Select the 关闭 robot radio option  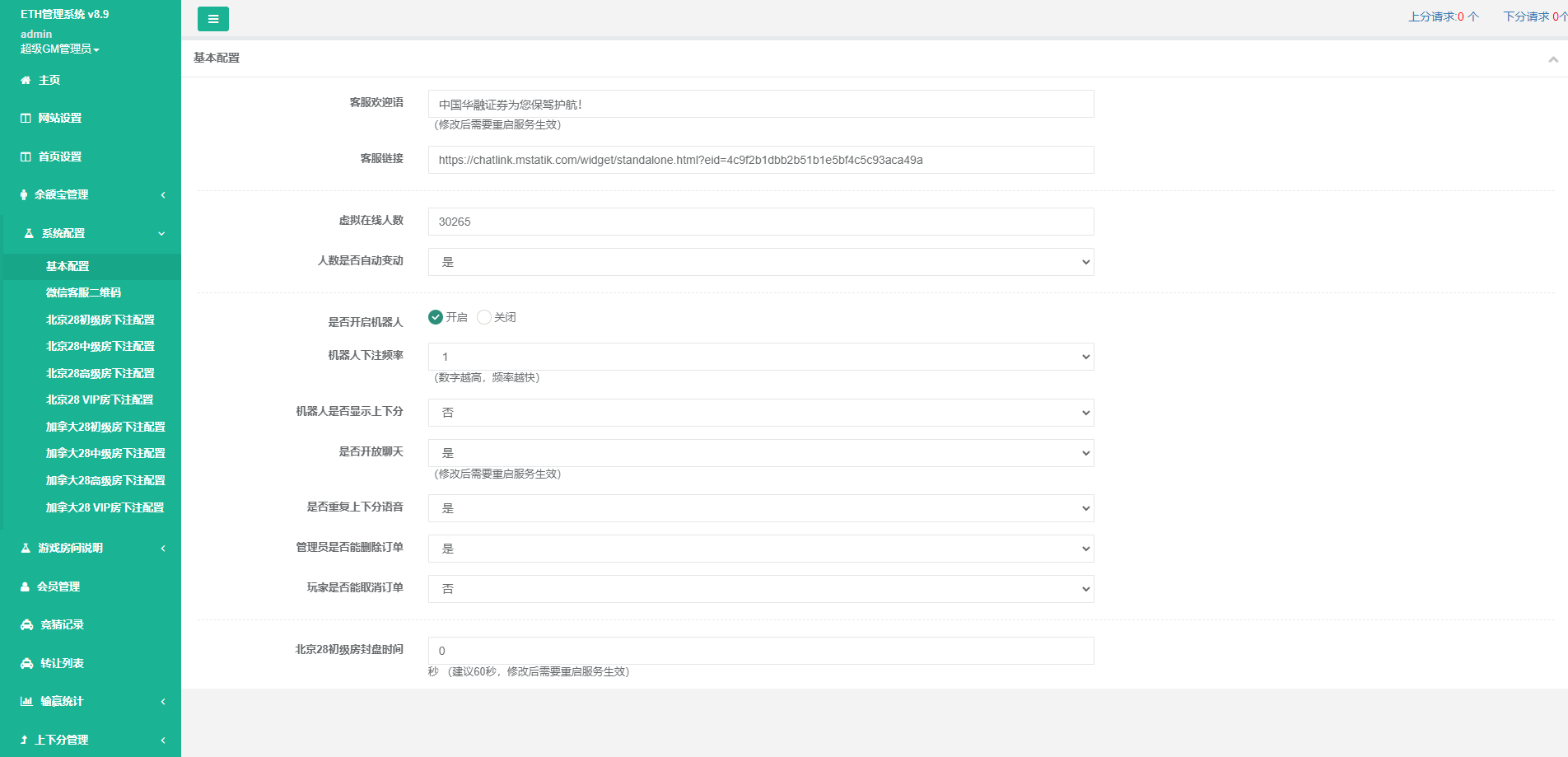484,317
